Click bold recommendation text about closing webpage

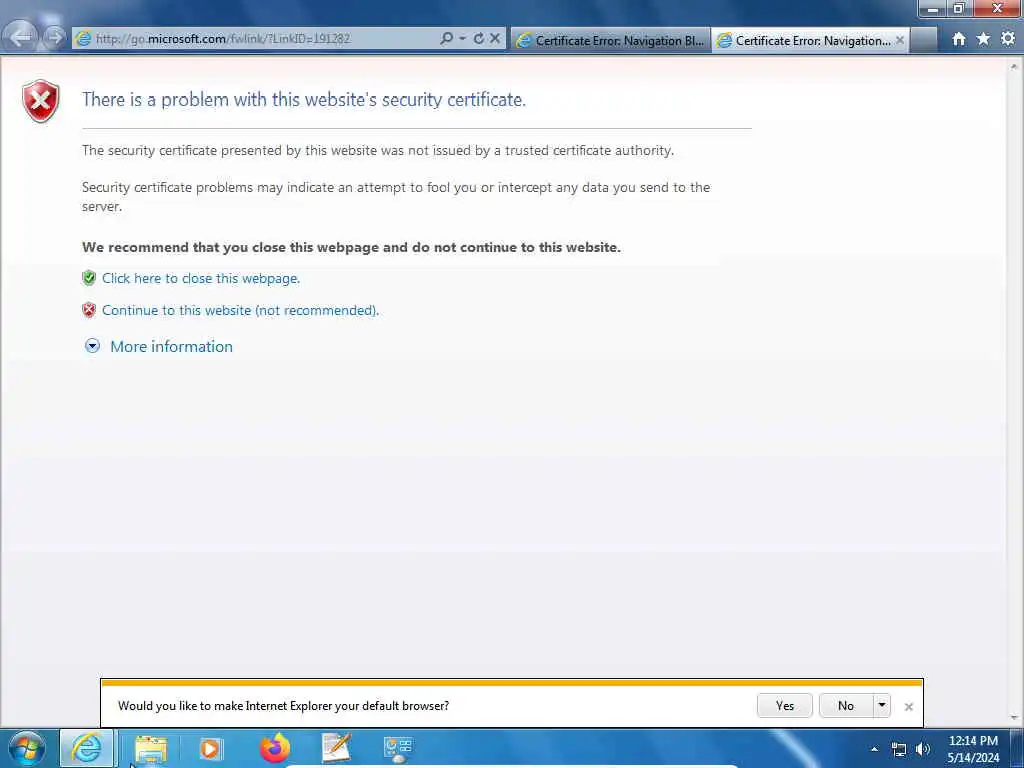351,248
